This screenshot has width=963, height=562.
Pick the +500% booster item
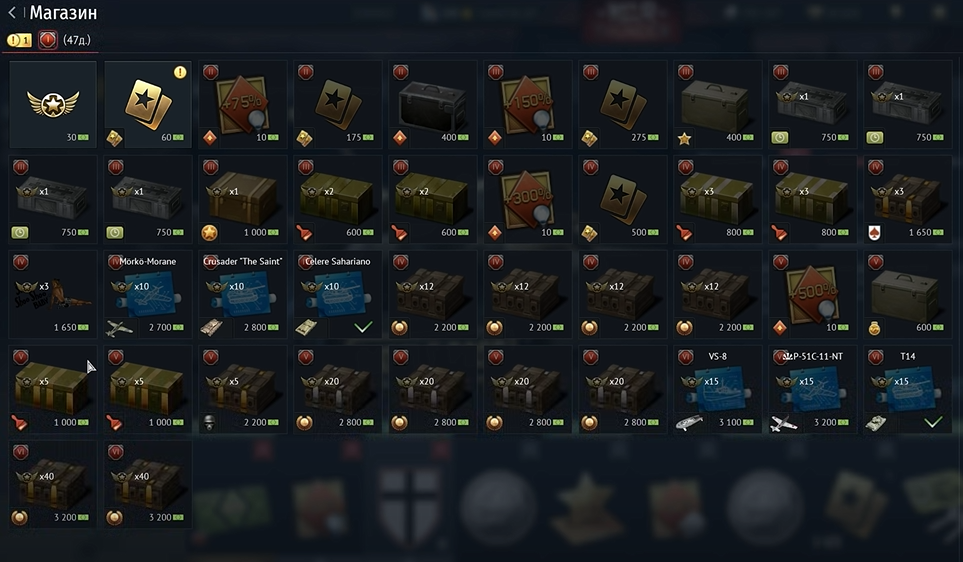[813, 295]
